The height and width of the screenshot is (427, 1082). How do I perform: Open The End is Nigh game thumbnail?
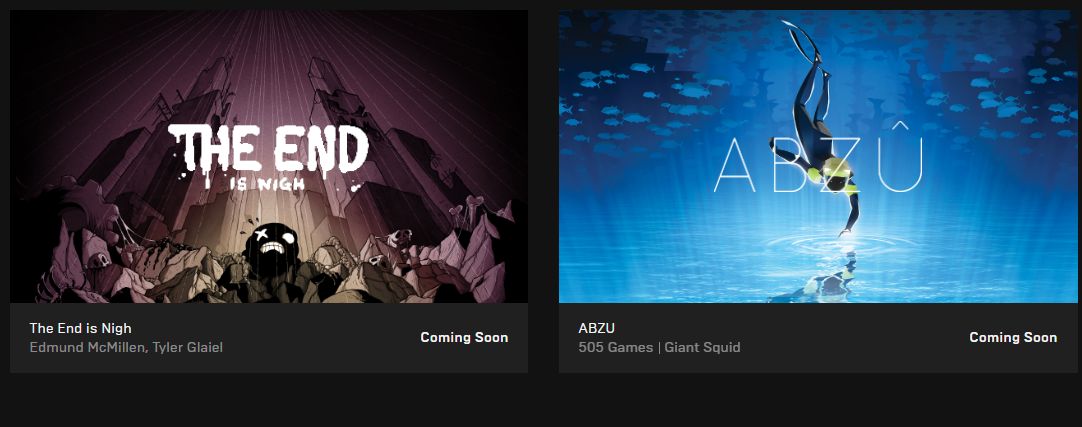pos(269,157)
